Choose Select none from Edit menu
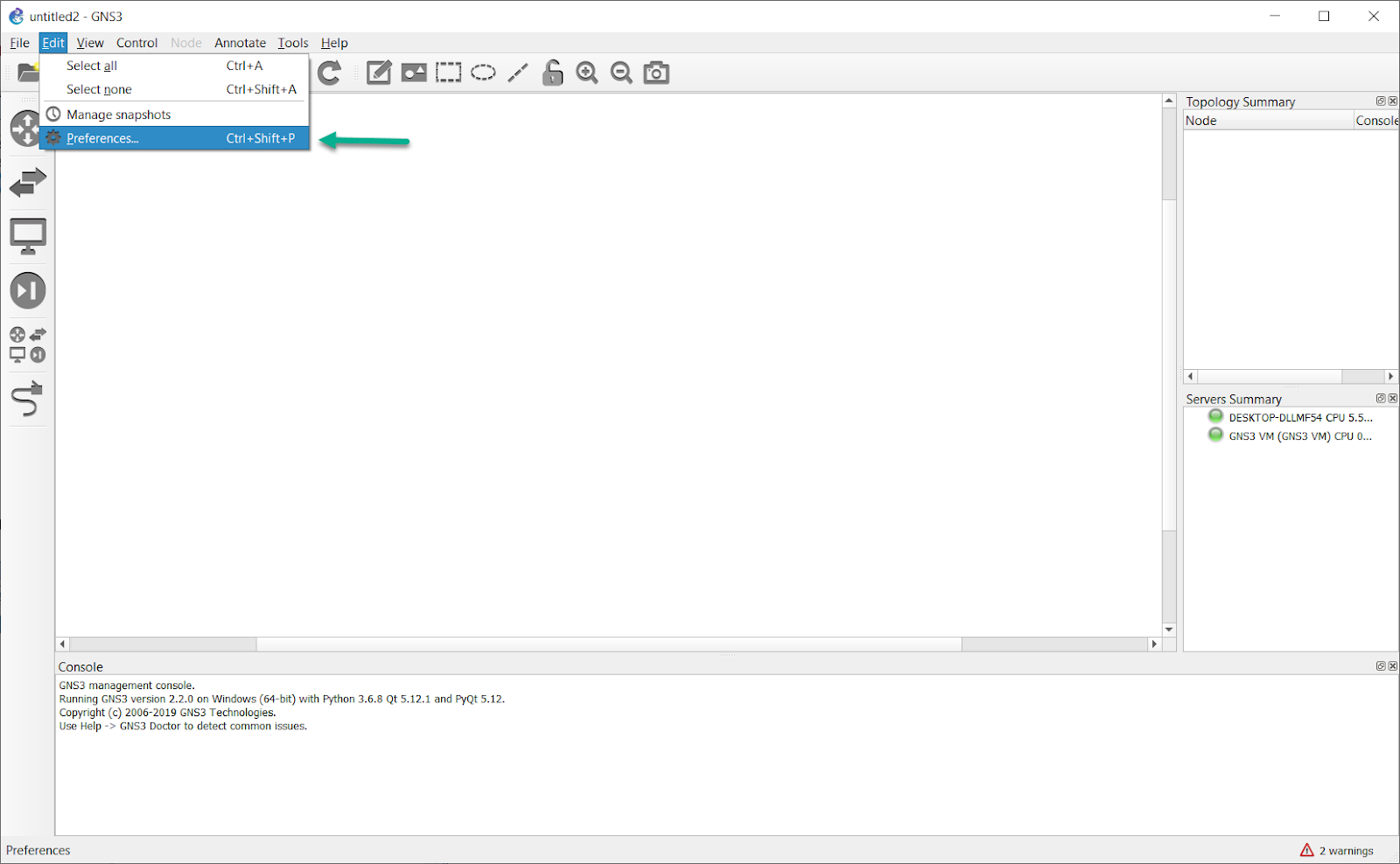This screenshot has height=864, width=1400. [175, 89]
